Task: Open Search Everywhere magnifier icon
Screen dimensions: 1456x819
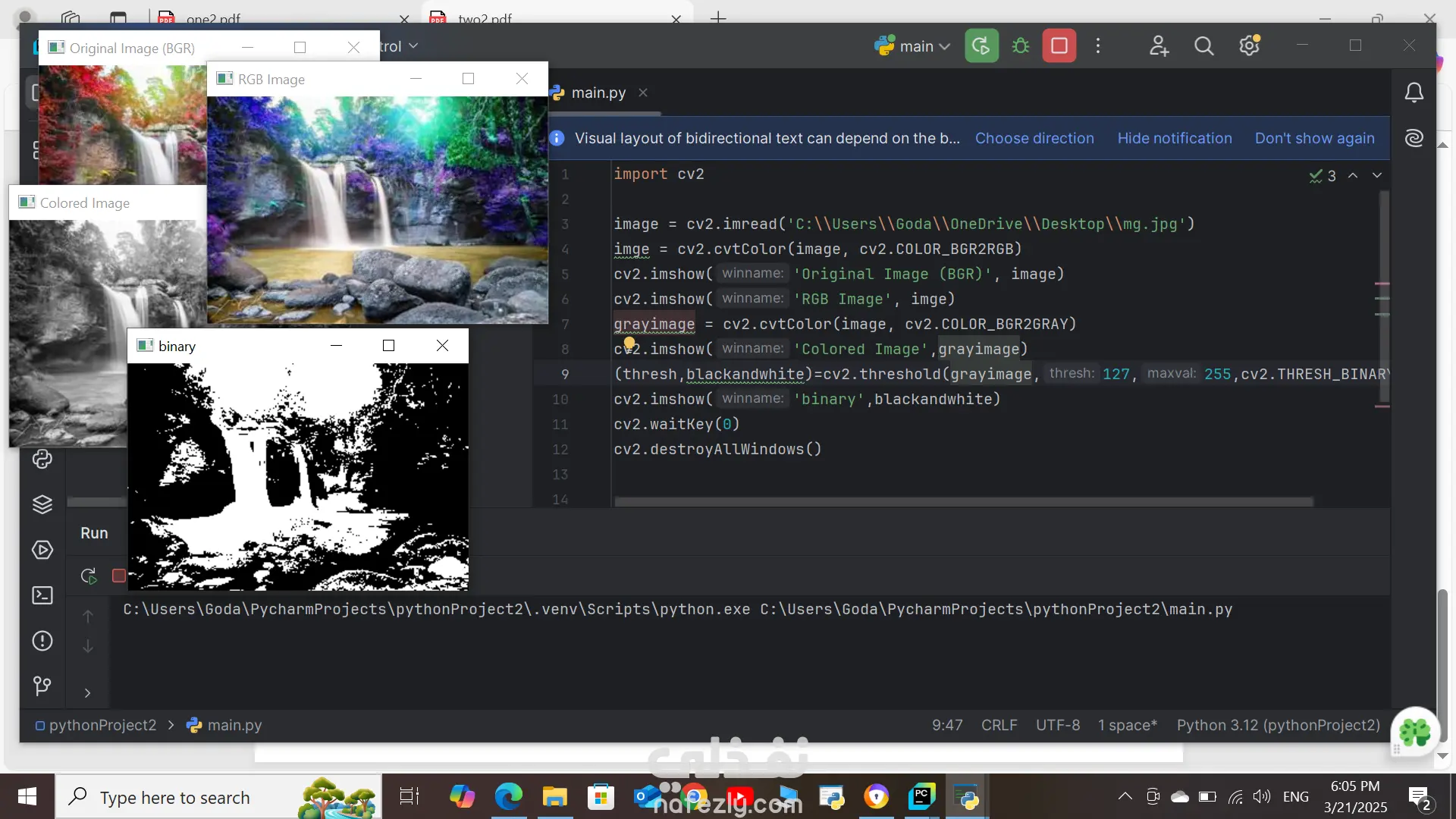Action: tap(1203, 46)
